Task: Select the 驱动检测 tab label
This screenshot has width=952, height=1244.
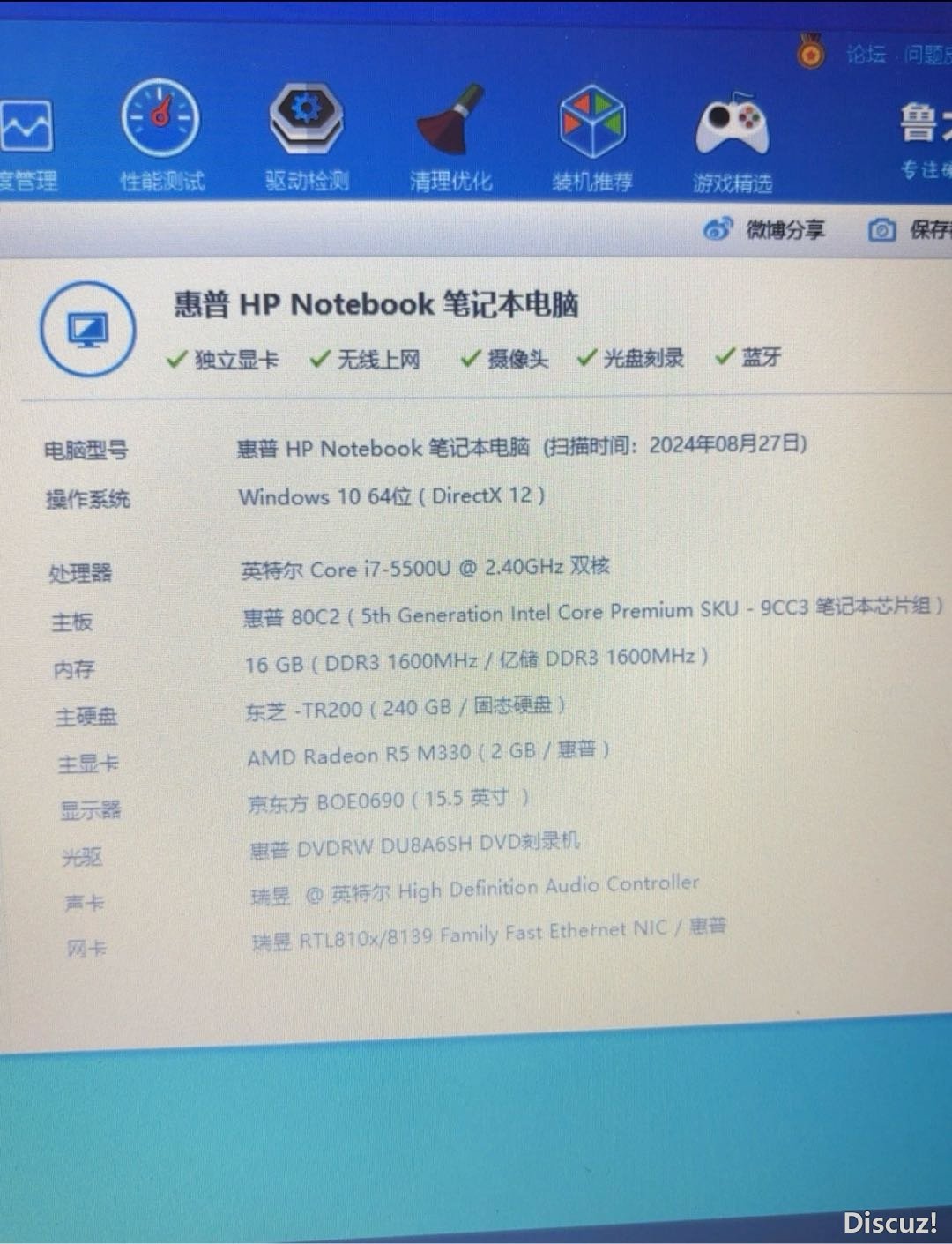Action: (x=307, y=181)
